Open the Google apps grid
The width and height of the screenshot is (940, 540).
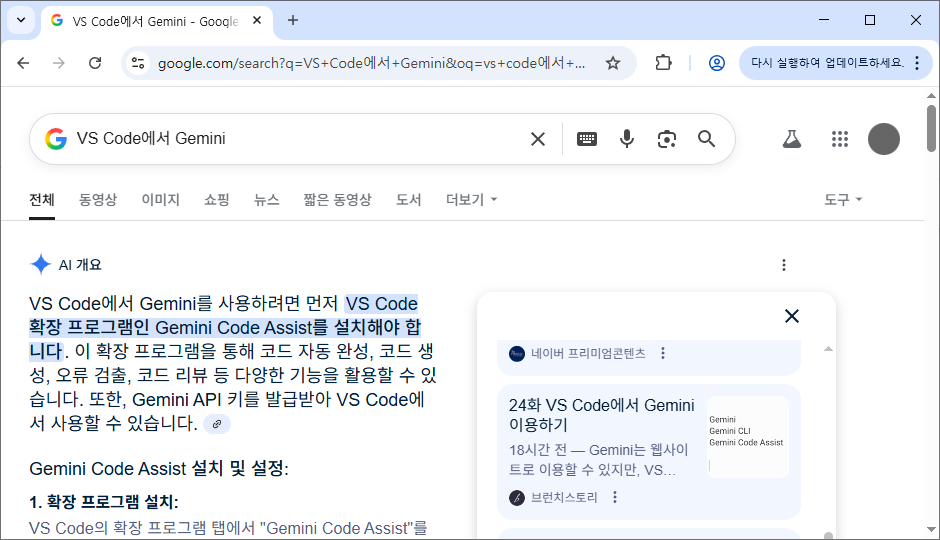pos(840,139)
